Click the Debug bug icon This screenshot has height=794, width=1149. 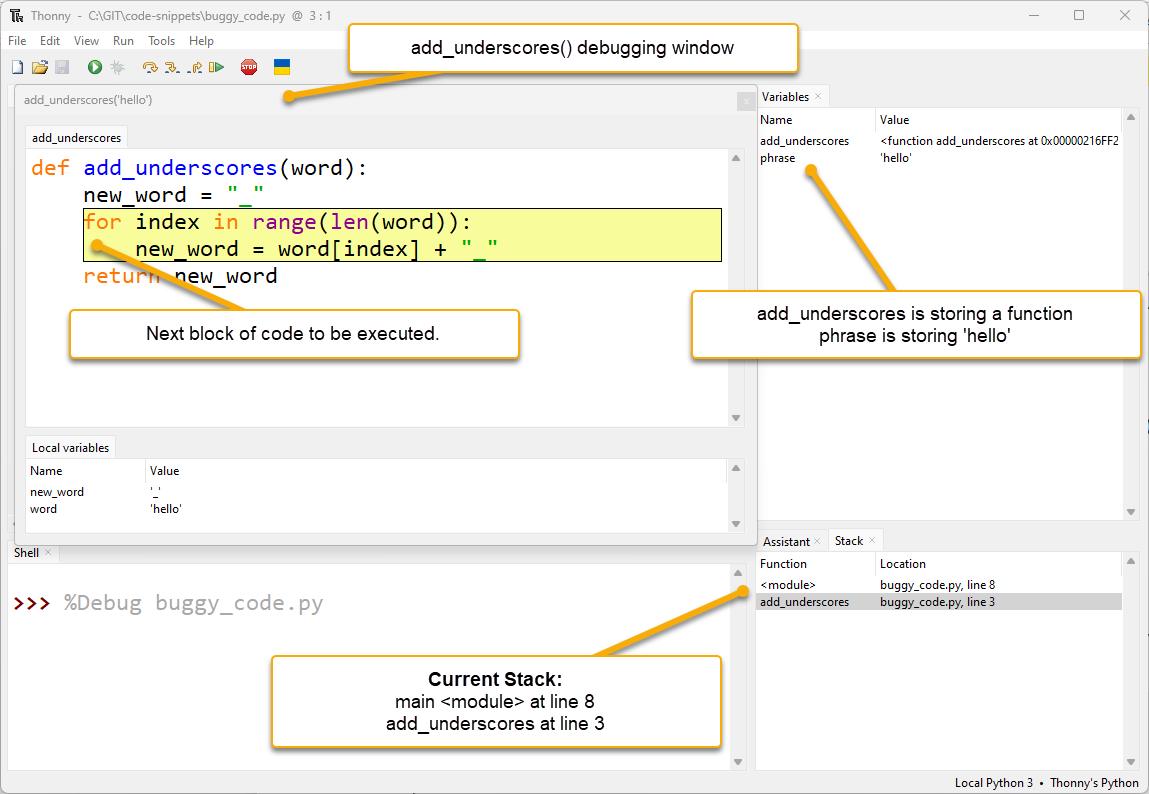pyautogui.click(x=117, y=67)
